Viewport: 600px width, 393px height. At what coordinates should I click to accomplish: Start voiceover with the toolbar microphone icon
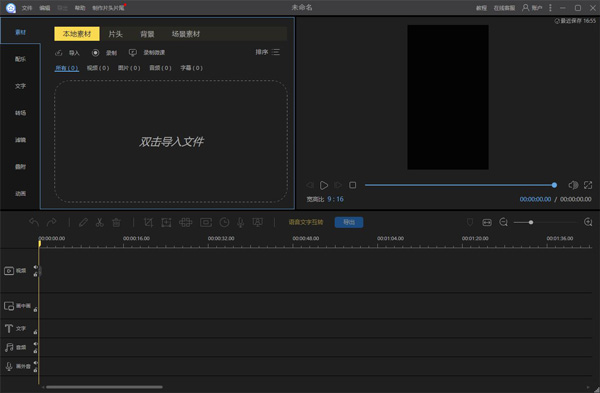pos(241,222)
